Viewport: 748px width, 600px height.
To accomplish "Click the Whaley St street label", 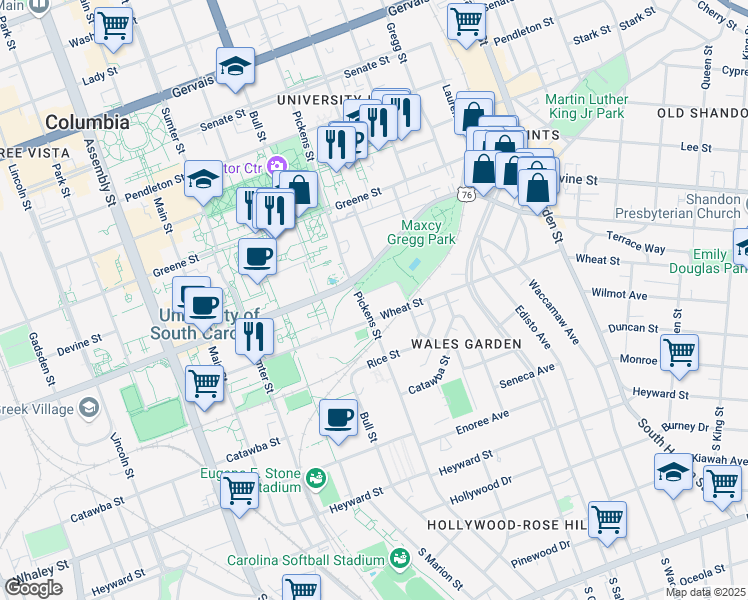I will pyautogui.click(x=42, y=572).
